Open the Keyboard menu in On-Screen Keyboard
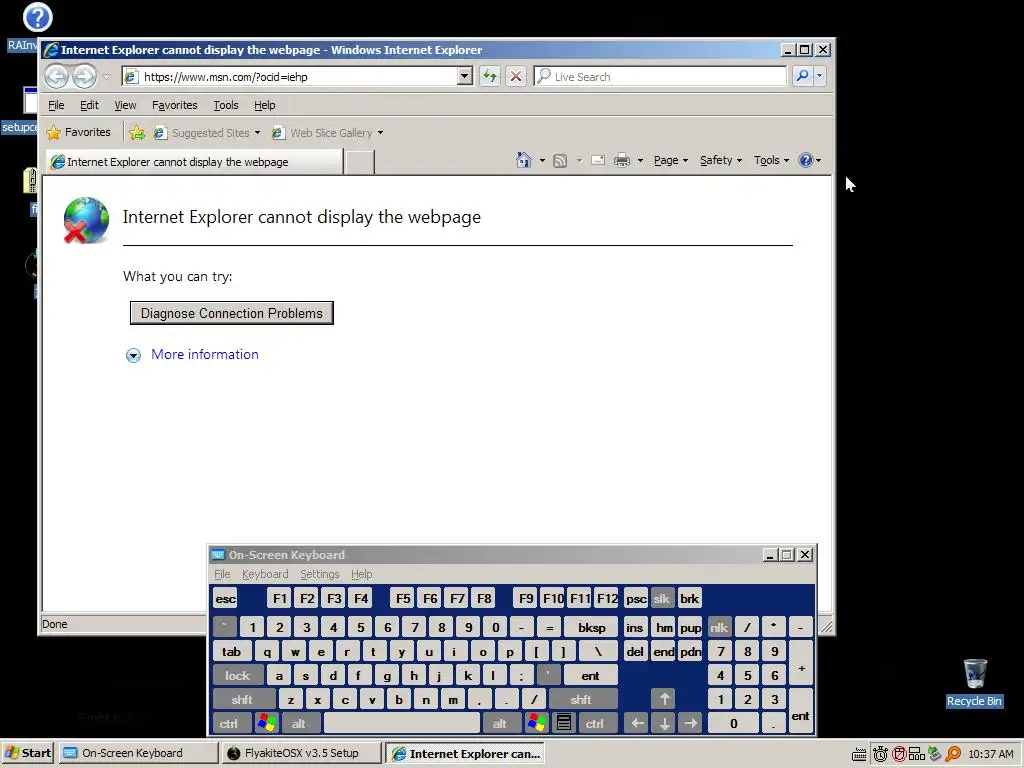This screenshot has width=1024, height=768. click(264, 574)
